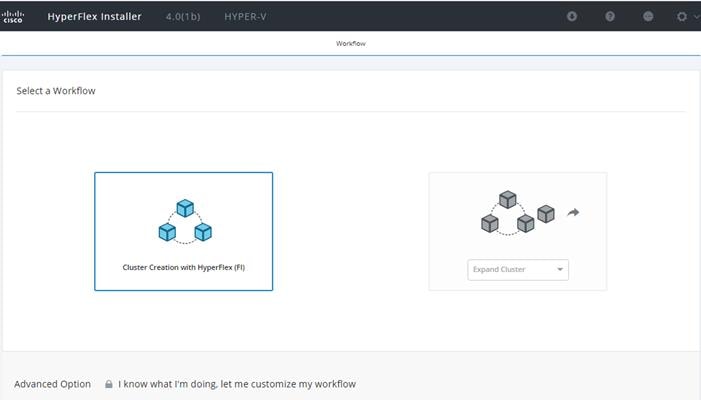
Task: Expand the chevron next to settings gear
Action: click(x=697, y=17)
